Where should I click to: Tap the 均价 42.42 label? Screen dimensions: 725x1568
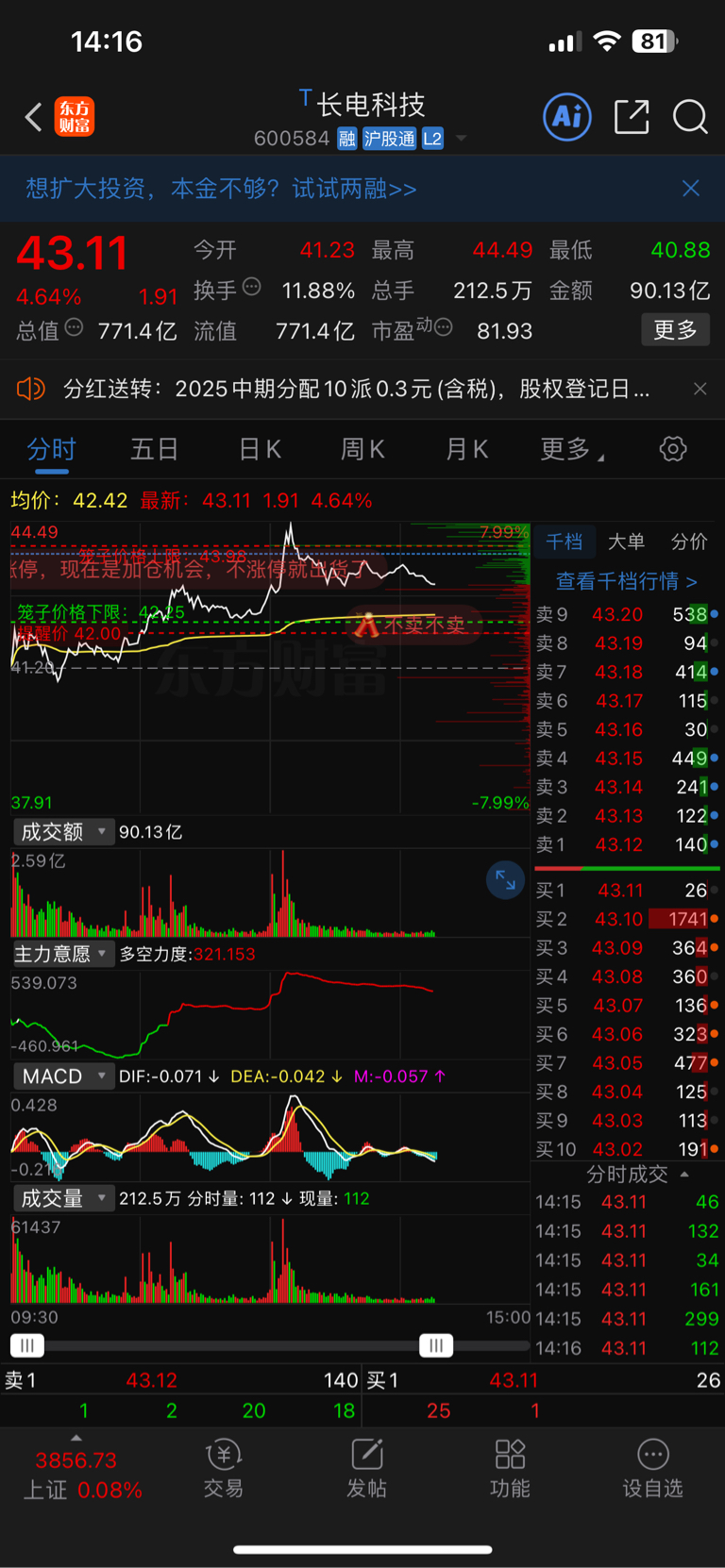click(69, 500)
